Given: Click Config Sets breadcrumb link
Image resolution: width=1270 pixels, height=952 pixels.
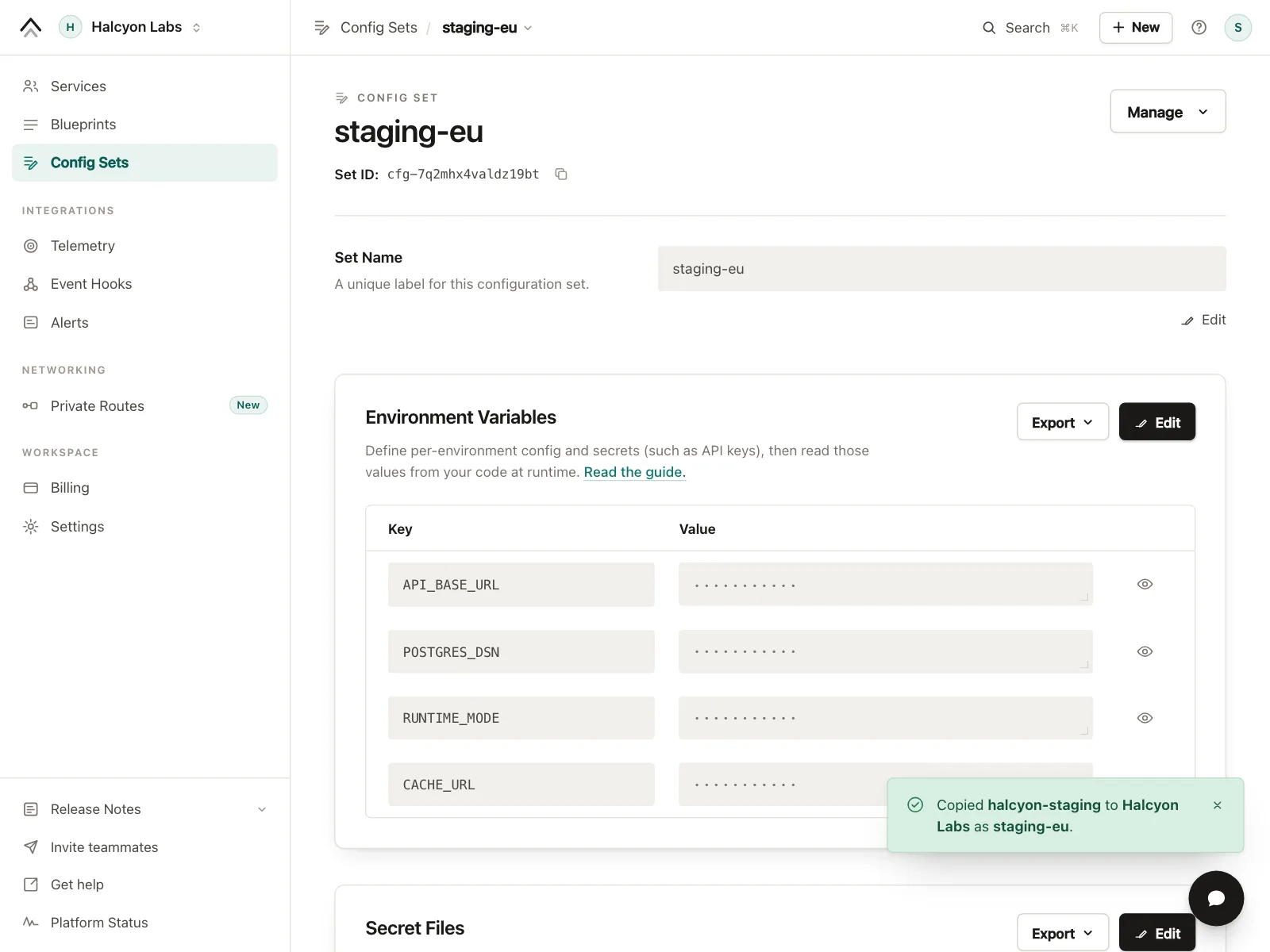Looking at the screenshot, I should (379, 28).
